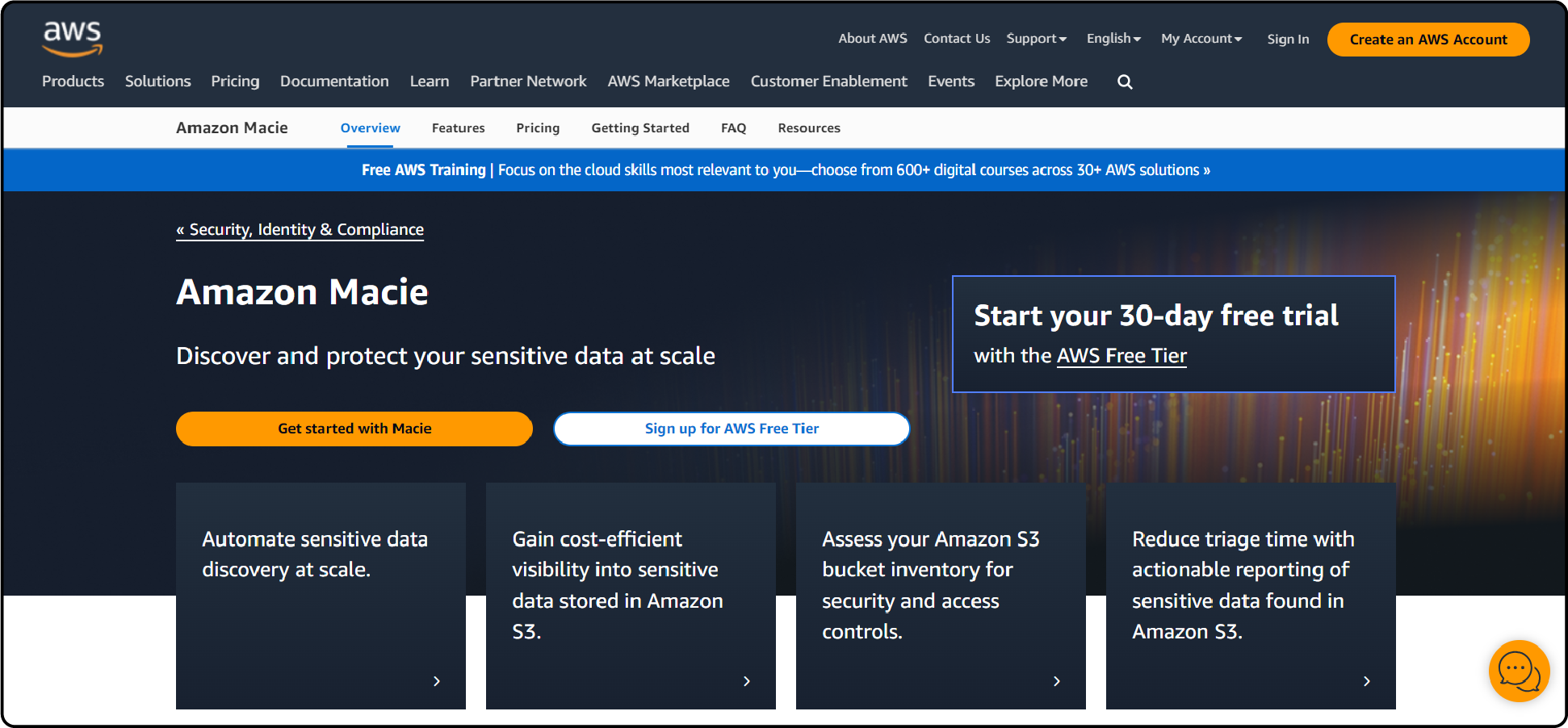Click arrow on Automate sensitive data discovery card
This screenshot has height=728, width=1568.
(437, 681)
